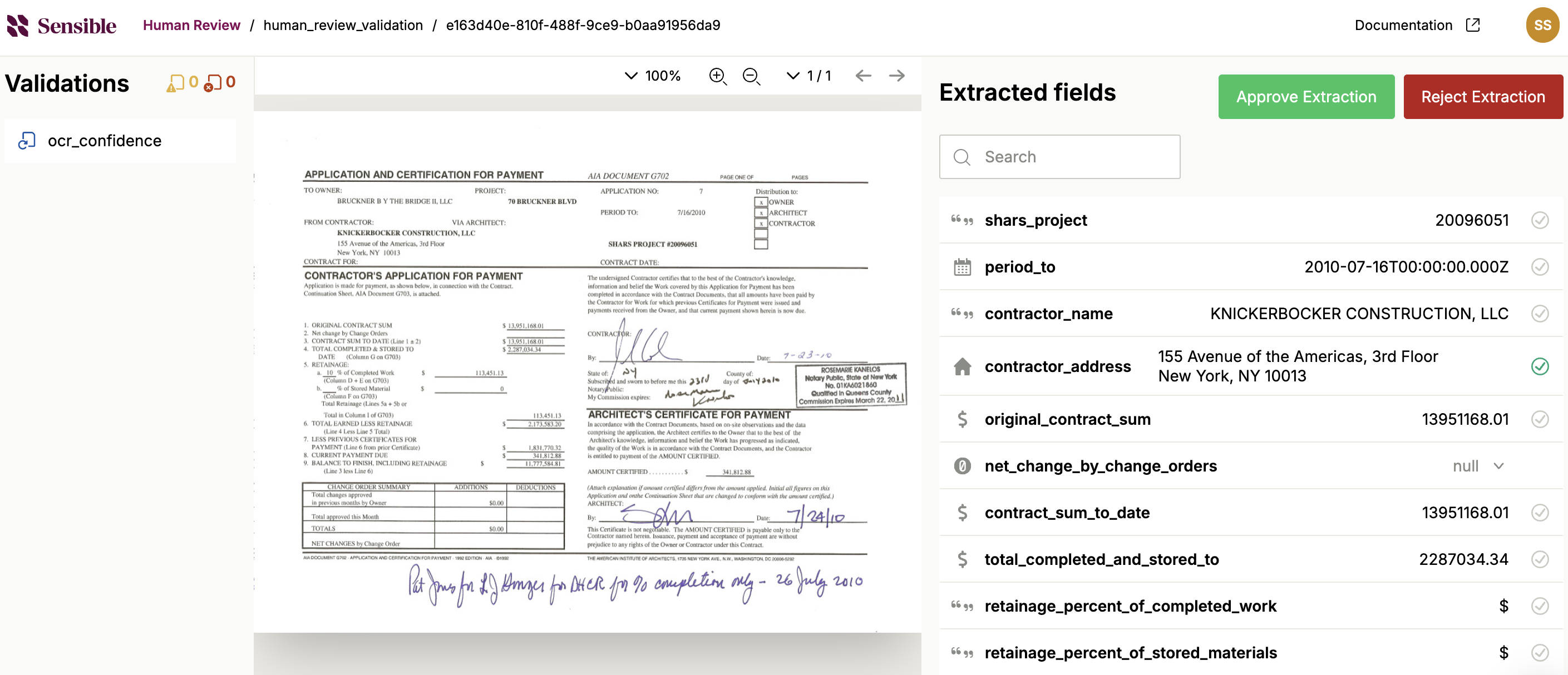
Task: Toggle check for original_contract_sum field
Action: click(1540, 419)
